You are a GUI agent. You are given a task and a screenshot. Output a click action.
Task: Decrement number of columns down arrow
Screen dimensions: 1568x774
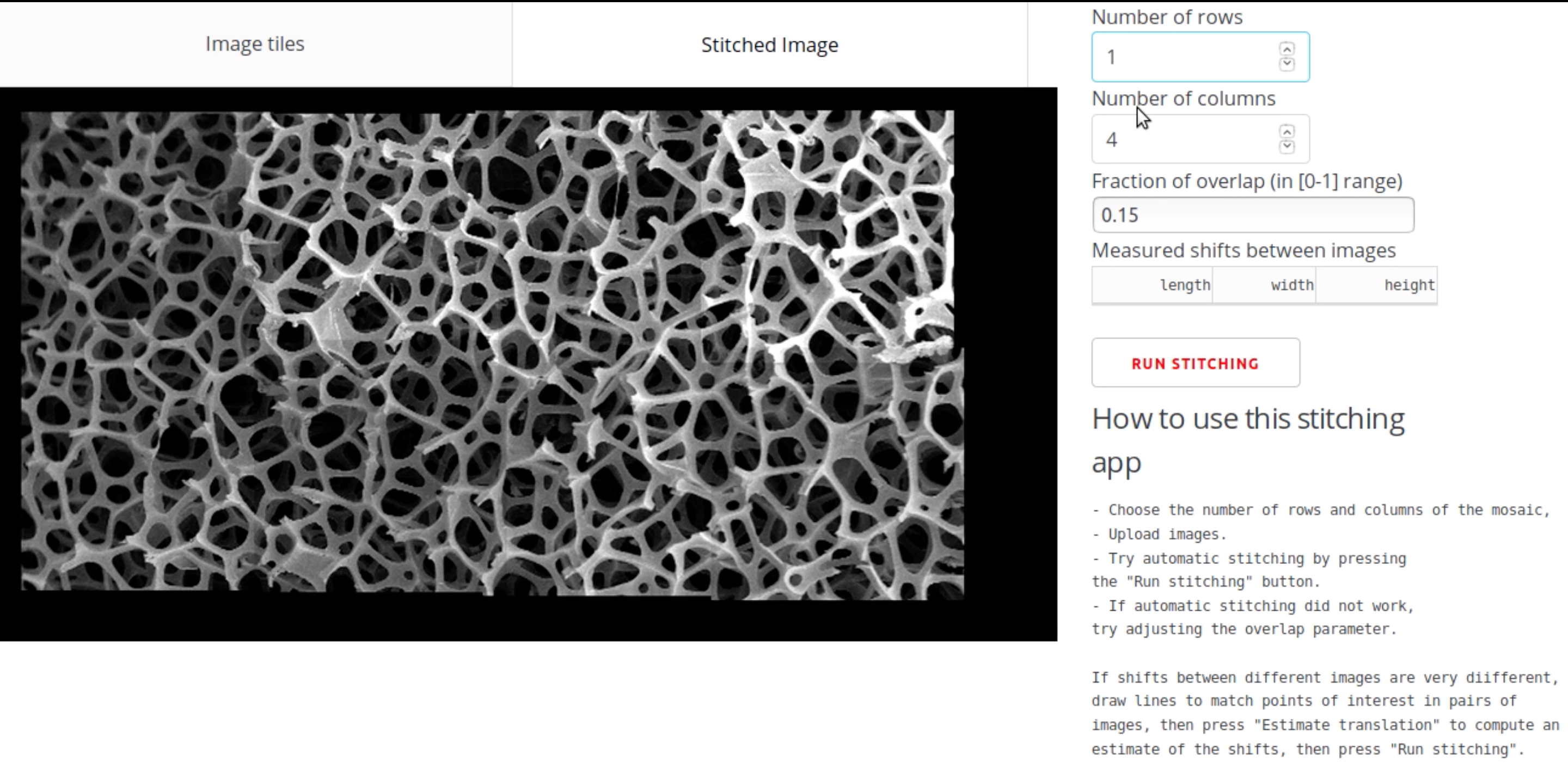1286,146
